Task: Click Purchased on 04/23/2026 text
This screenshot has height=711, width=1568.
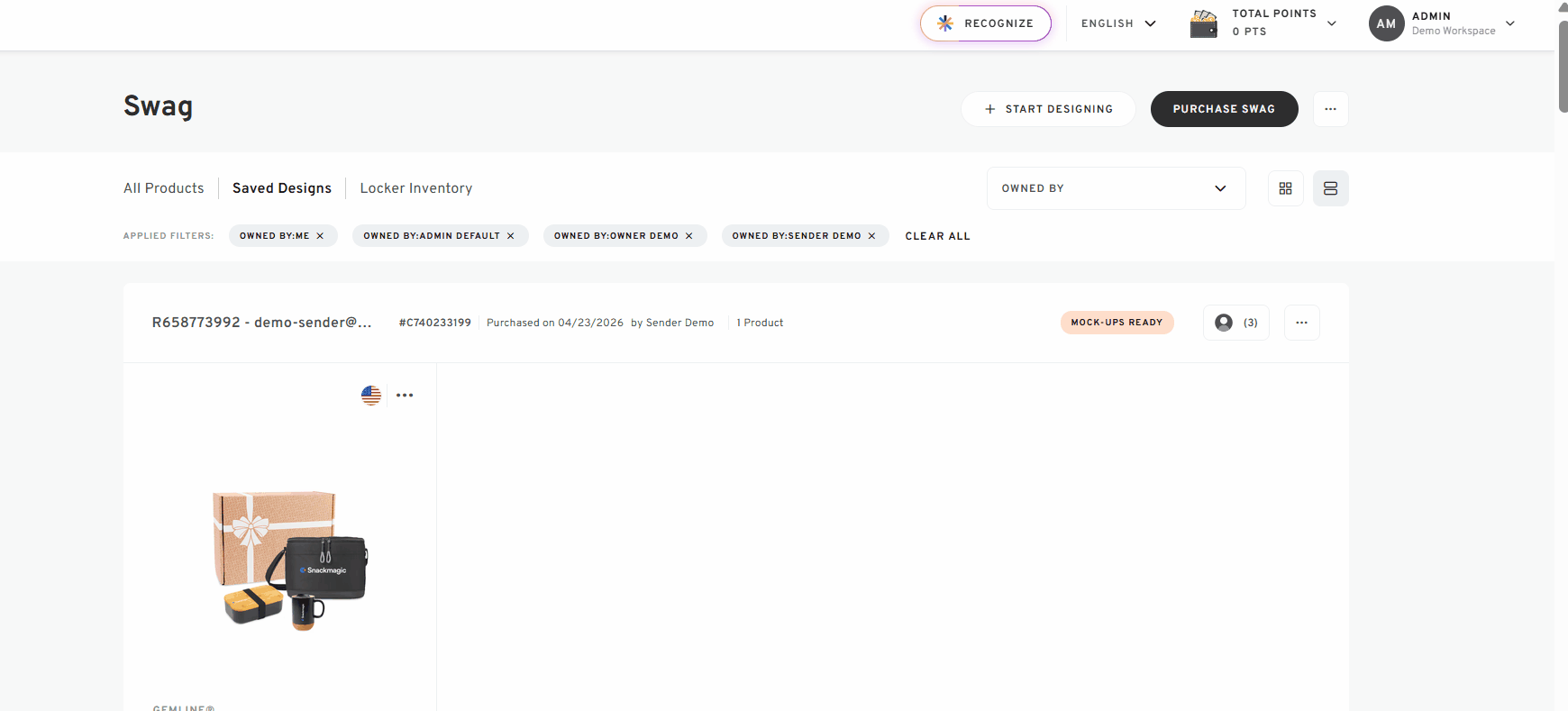Action: coord(555,323)
